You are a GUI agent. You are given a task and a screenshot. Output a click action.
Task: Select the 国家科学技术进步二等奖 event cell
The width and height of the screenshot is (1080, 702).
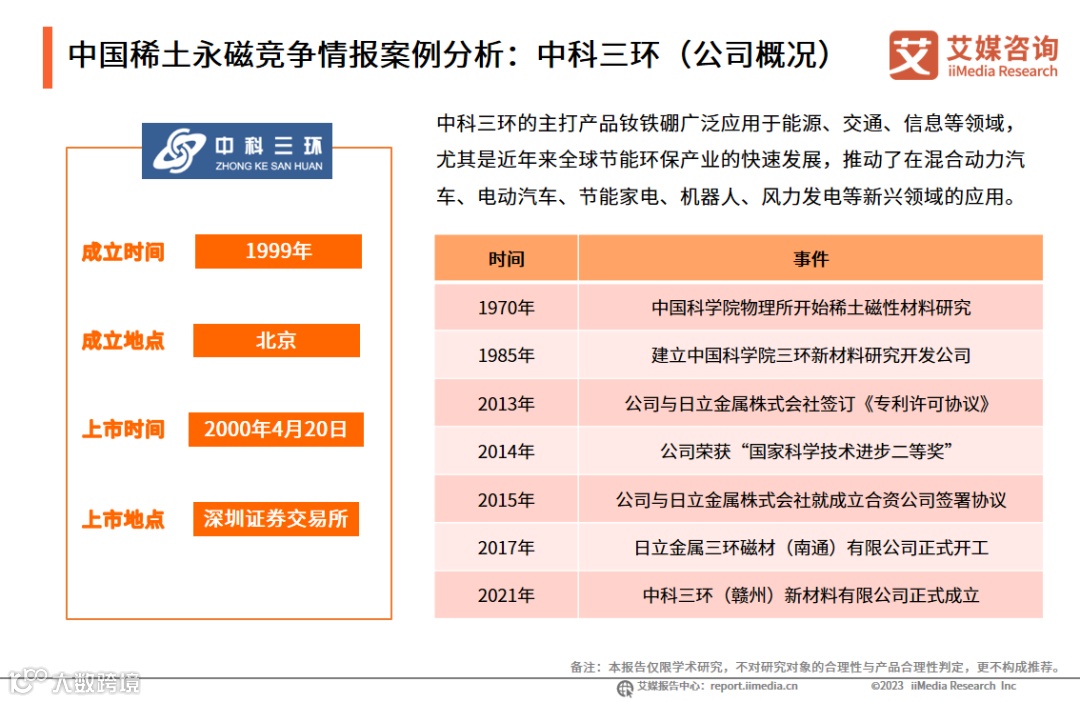[811, 451]
